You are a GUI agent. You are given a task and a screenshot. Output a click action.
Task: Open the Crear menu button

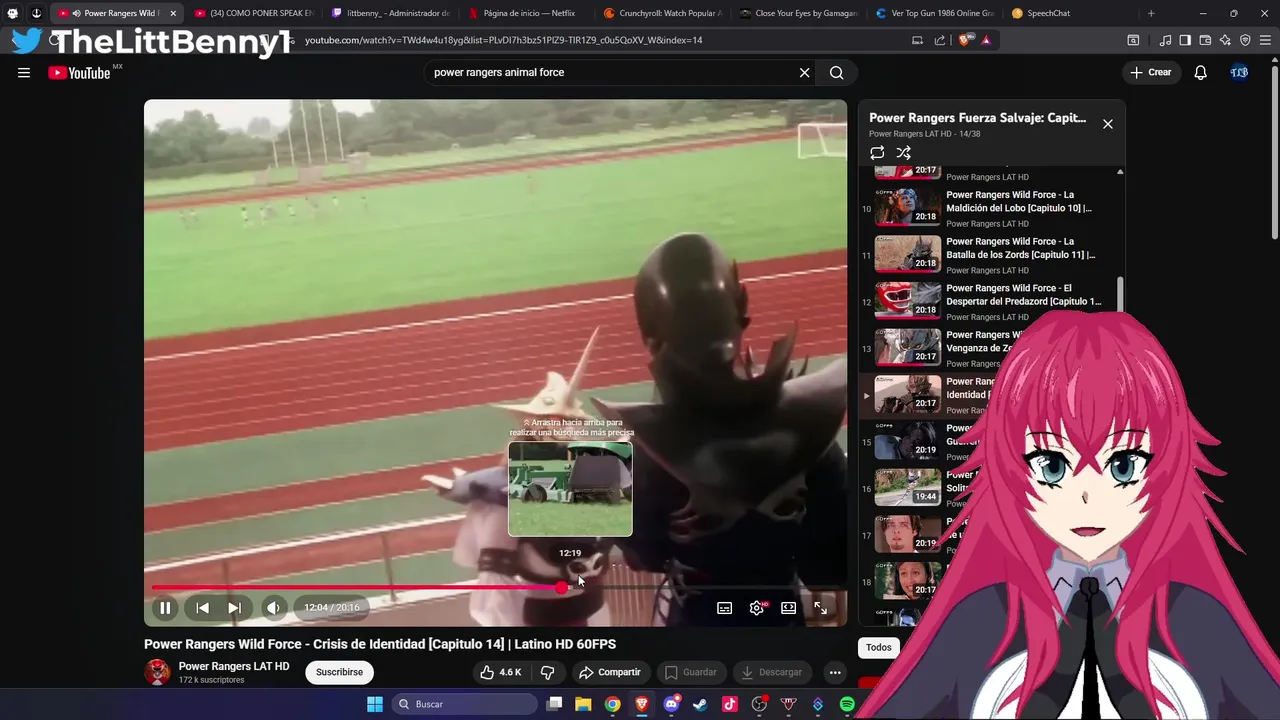pos(1150,72)
